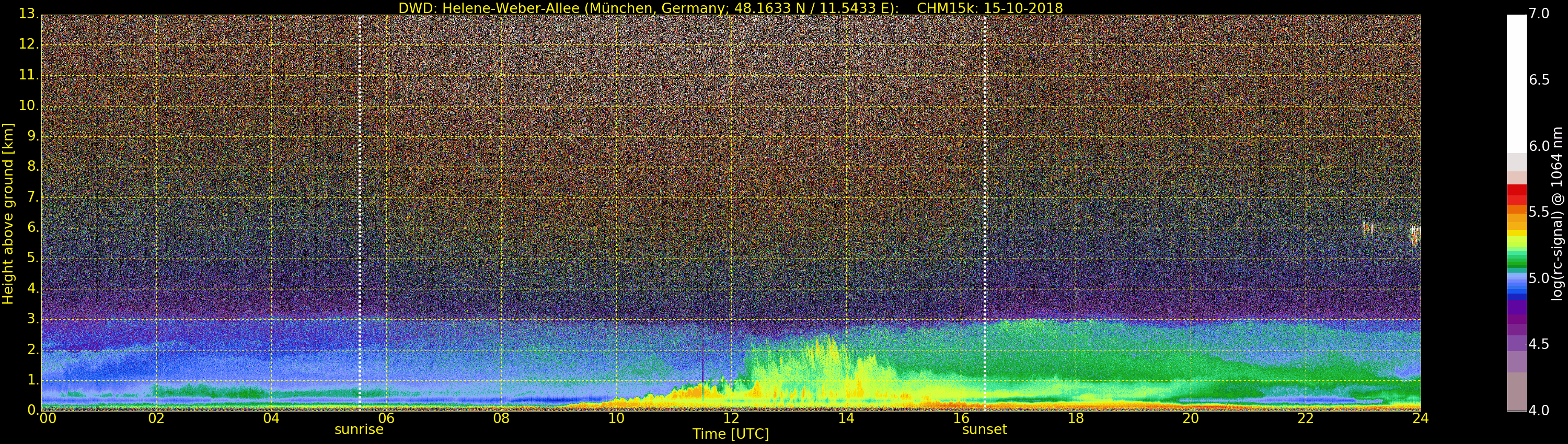Click the colorbar value '7.0'
Viewport: 1568px width, 444px height.
tap(1539, 14)
